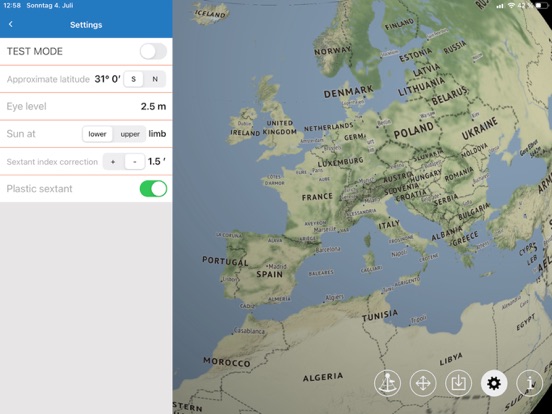
Task: Tap Casablanca city label on map
Action: [250, 331]
